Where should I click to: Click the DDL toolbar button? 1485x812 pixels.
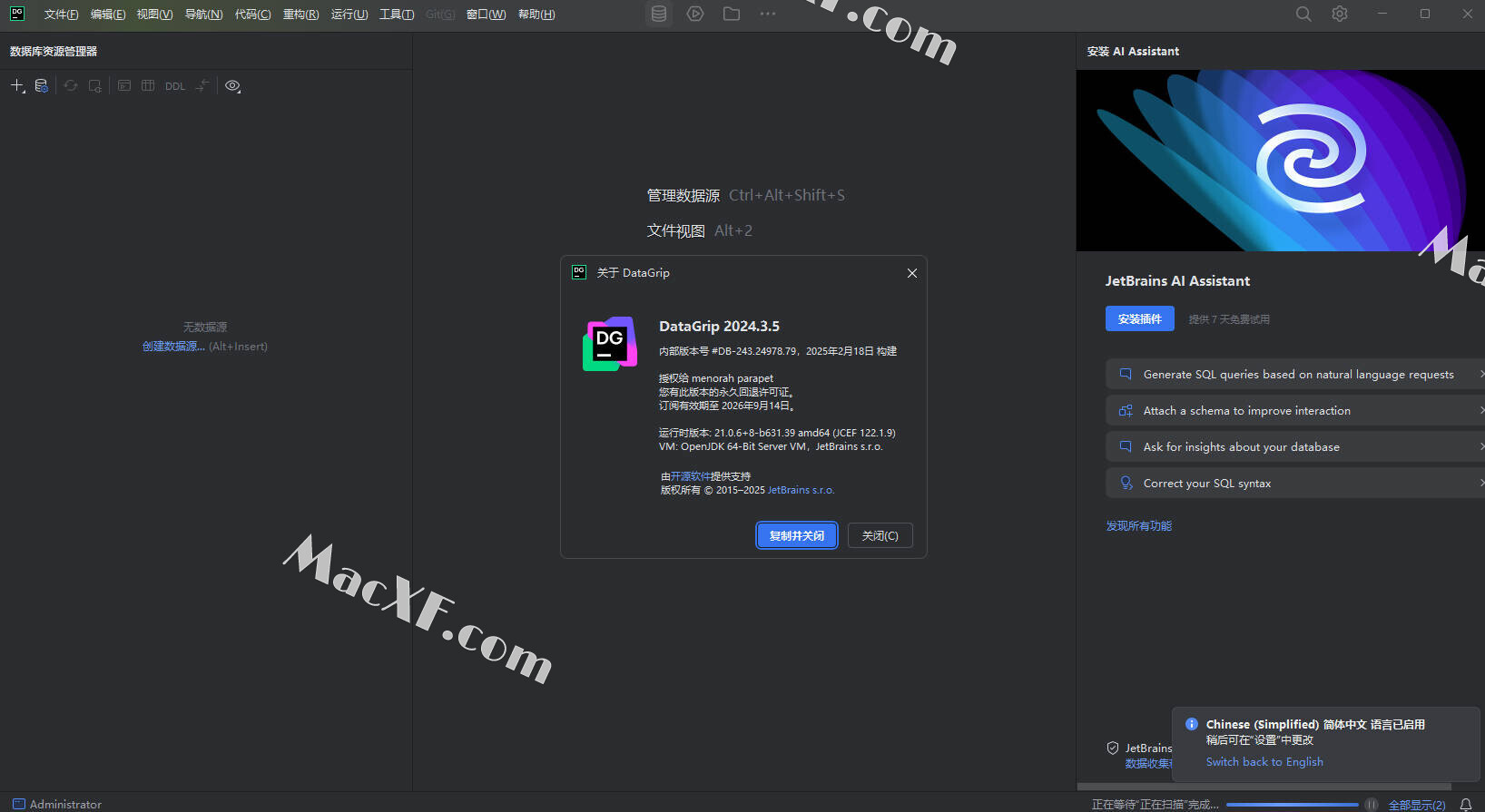click(175, 86)
